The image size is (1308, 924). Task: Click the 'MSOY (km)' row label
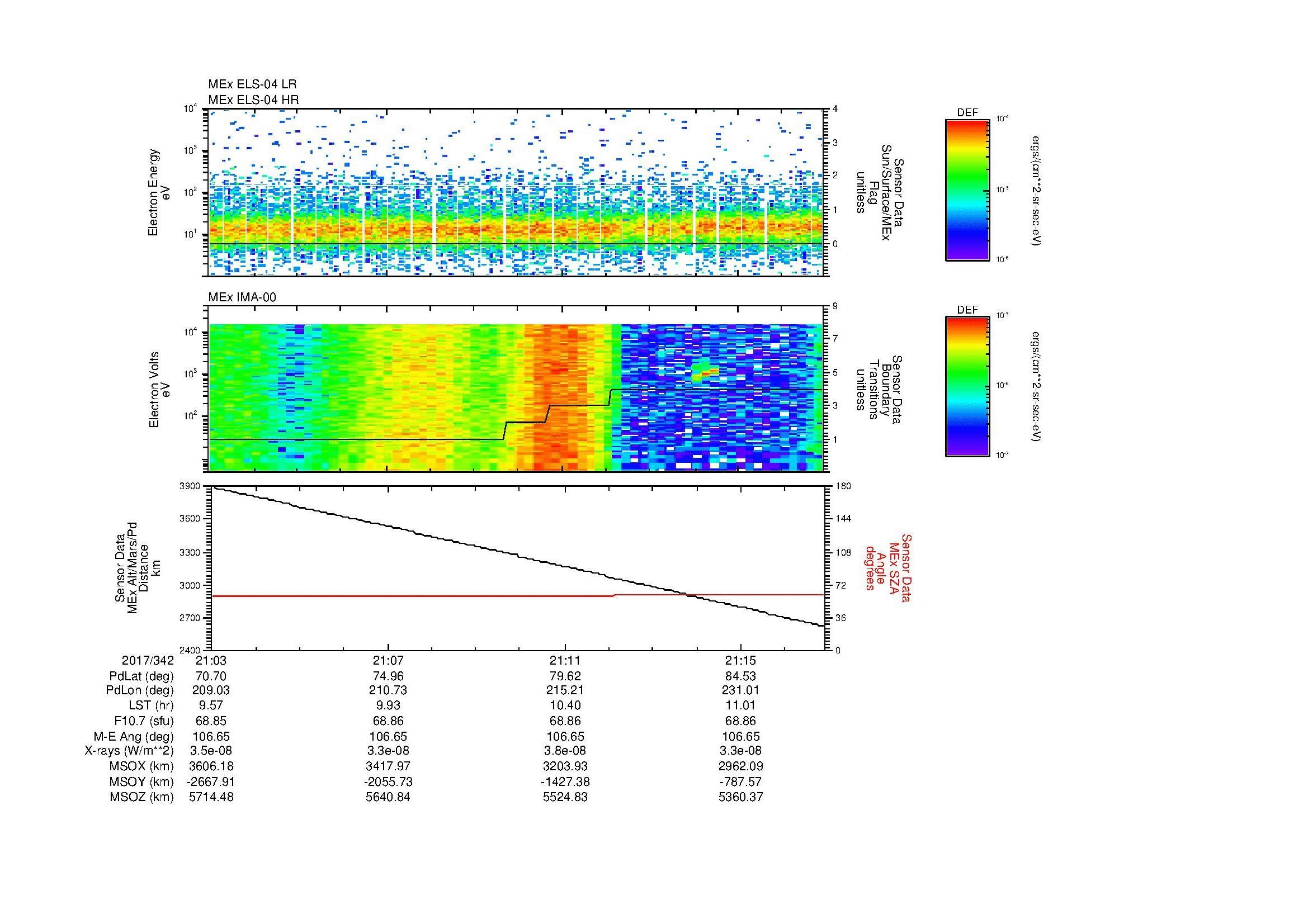coord(141,781)
